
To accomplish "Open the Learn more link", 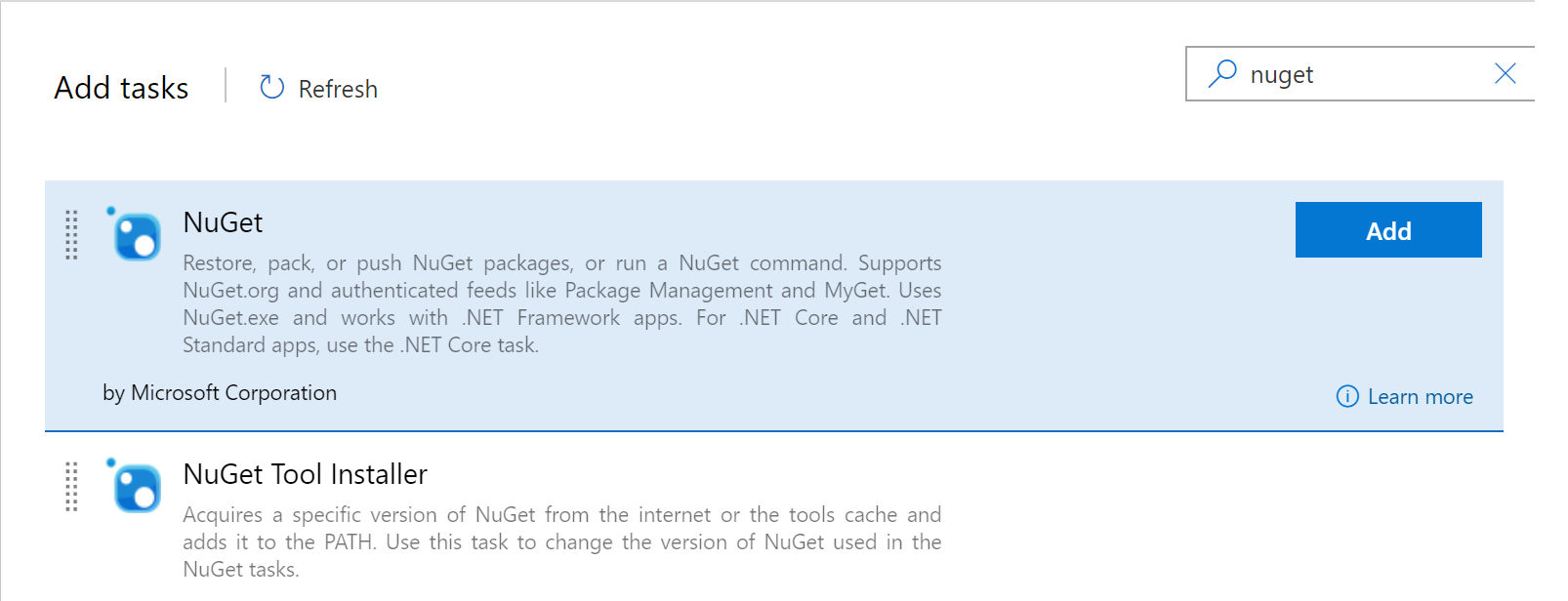I will (x=1420, y=396).
